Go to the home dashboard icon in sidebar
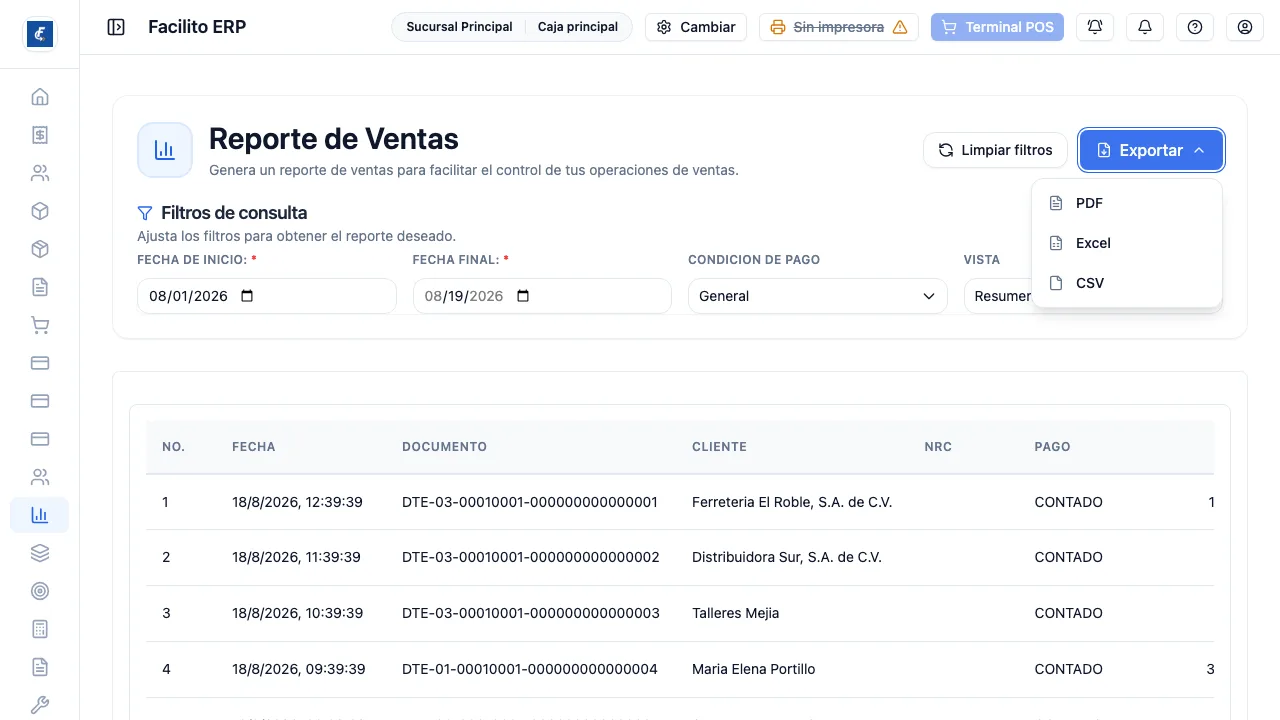The image size is (1280, 720). 40,97
